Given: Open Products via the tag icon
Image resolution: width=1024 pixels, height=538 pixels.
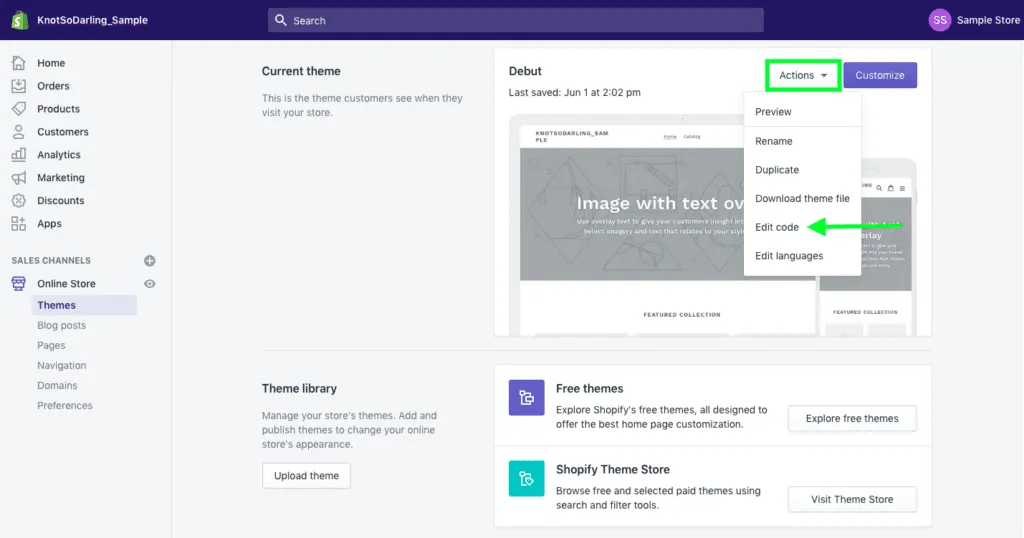Looking at the screenshot, I should 19,109.
